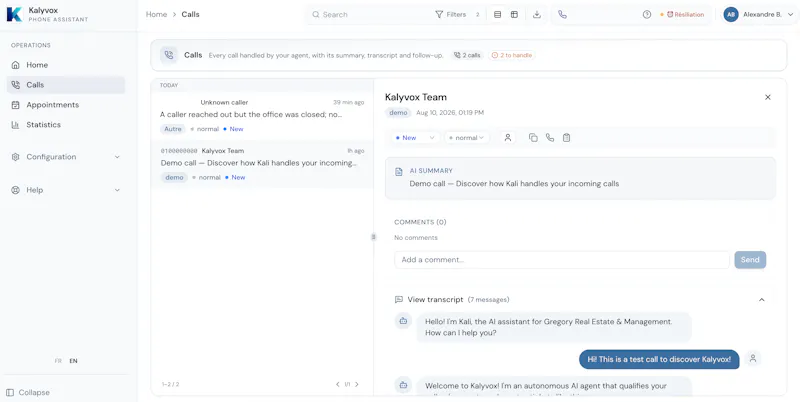The image size is (800, 402).
Task: Focus the Search field
Action: click(x=370, y=14)
